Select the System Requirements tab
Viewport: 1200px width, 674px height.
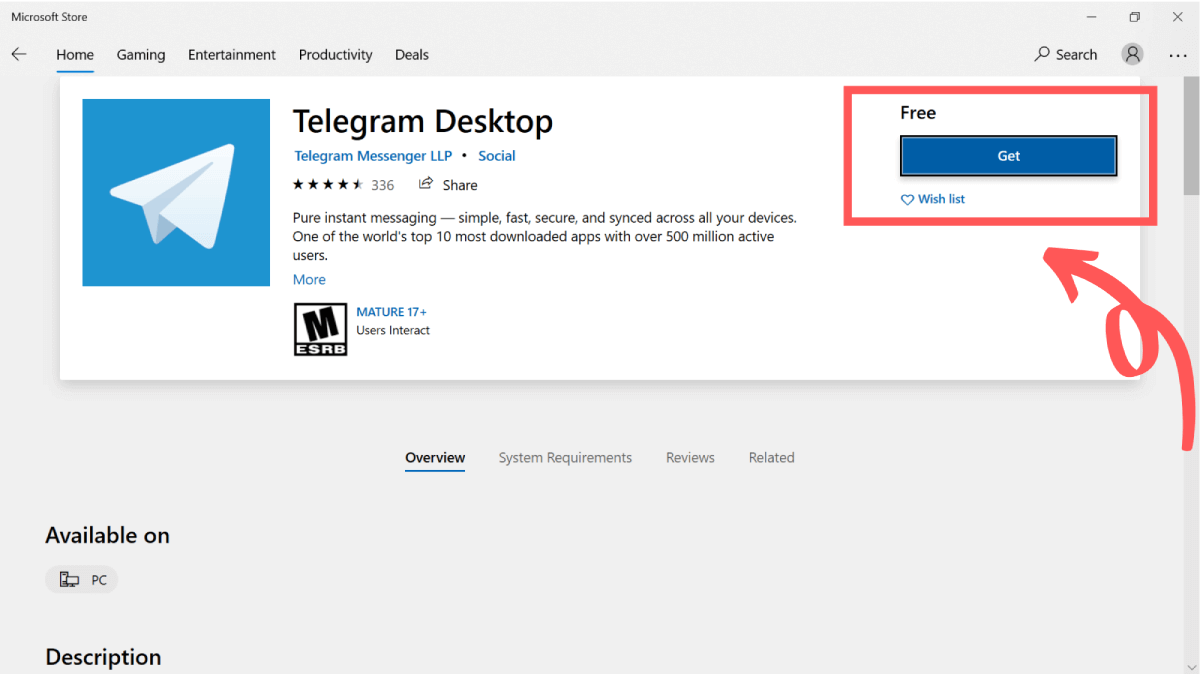(x=565, y=457)
